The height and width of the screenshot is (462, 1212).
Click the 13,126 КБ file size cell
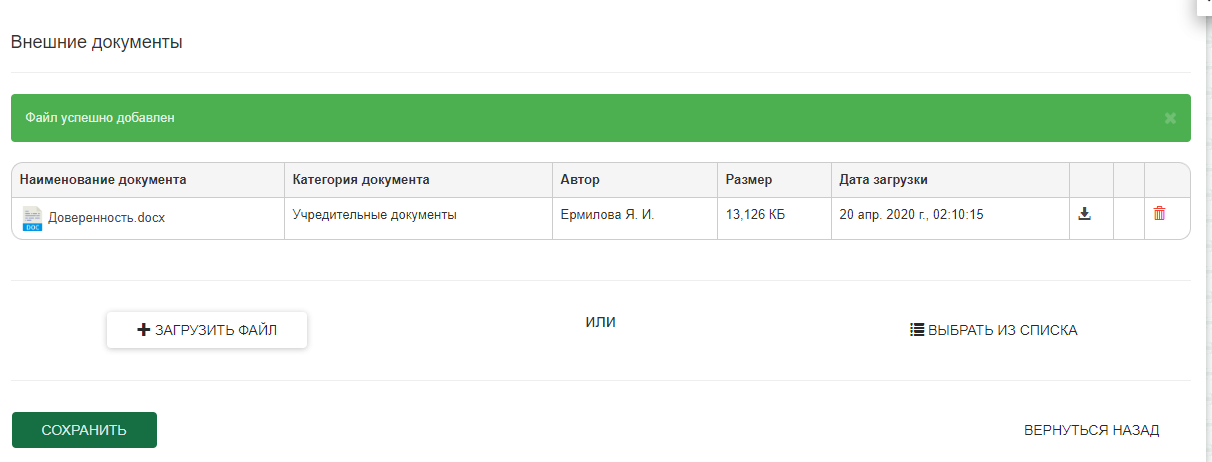(x=755, y=214)
